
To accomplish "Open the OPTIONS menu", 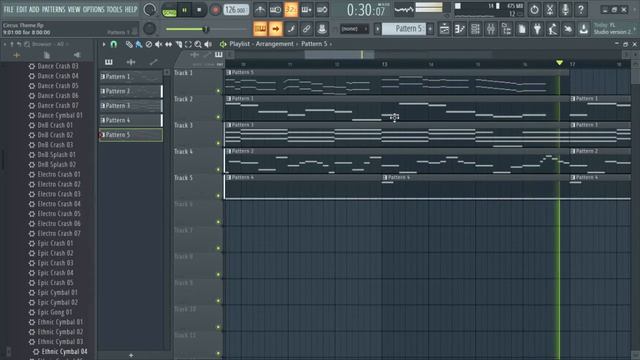I will [93, 9].
